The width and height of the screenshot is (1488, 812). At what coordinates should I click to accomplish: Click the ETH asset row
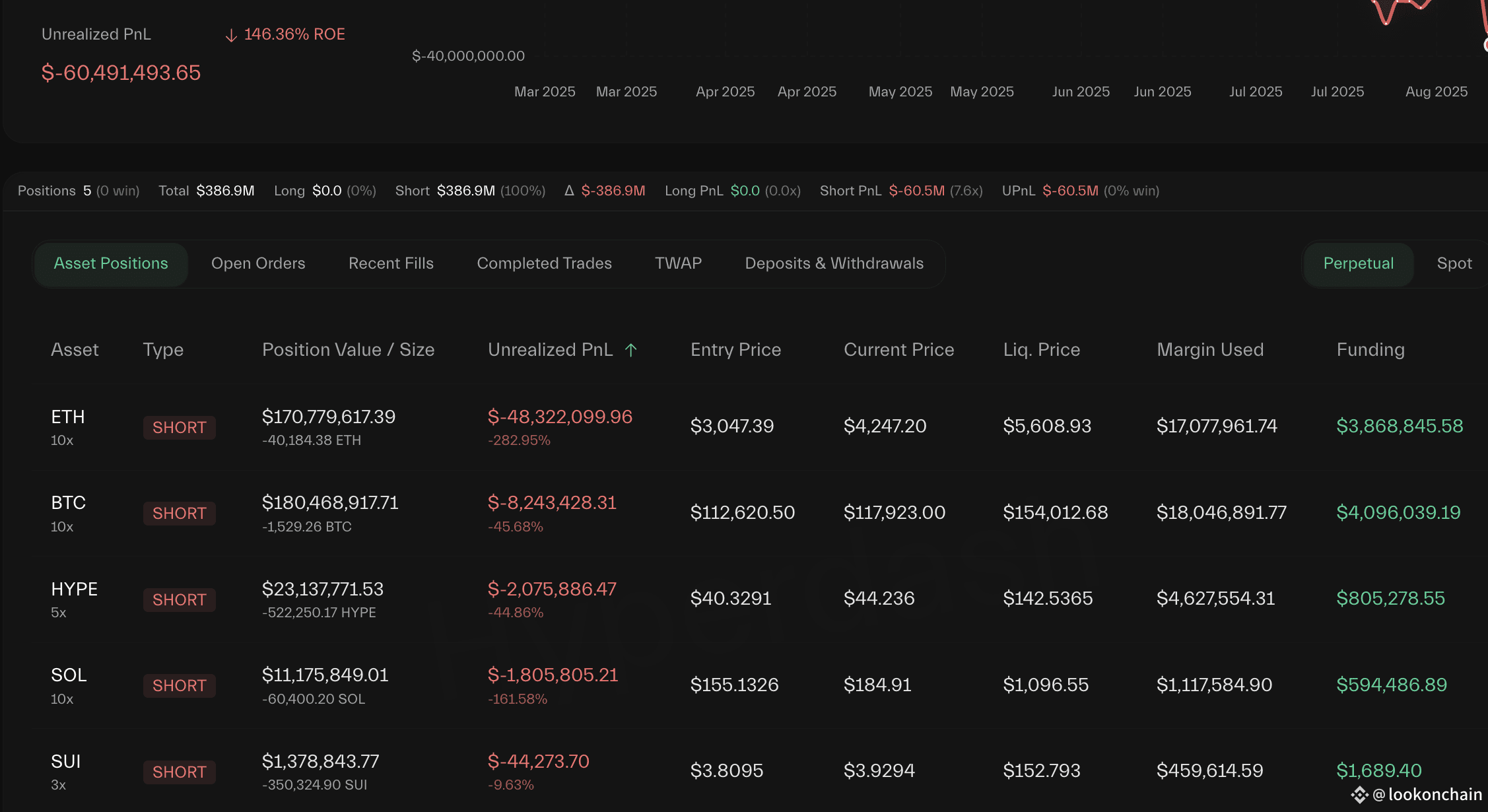click(67, 426)
